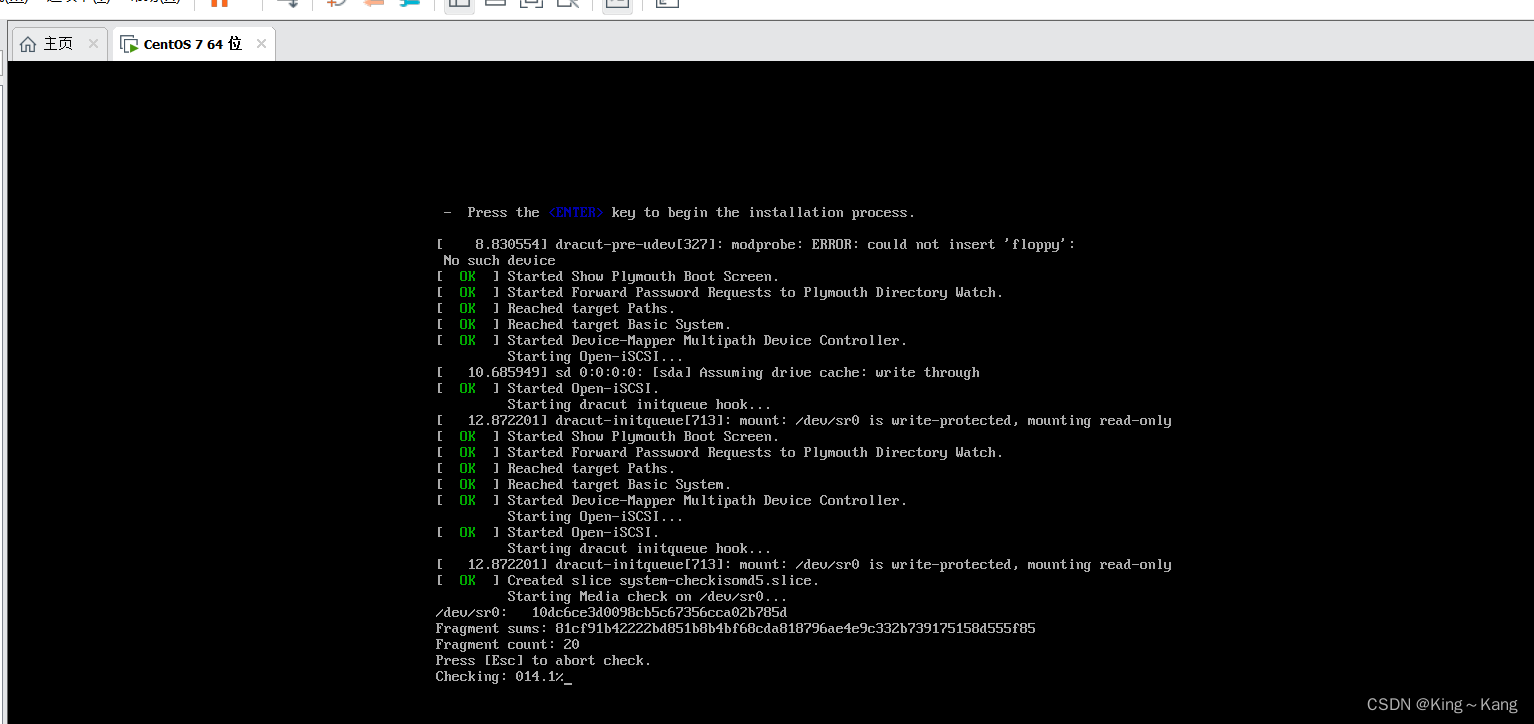The height and width of the screenshot is (724, 1534).
Task: Click the house icon on 主页 tab
Action: pyautogui.click(x=28, y=44)
